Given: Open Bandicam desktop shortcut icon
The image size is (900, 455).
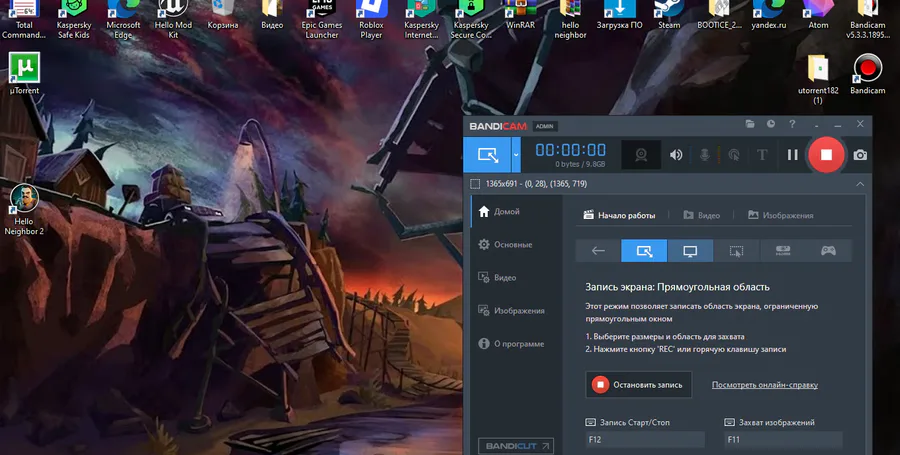Looking at the screenshot, I should tap(867, 73).
